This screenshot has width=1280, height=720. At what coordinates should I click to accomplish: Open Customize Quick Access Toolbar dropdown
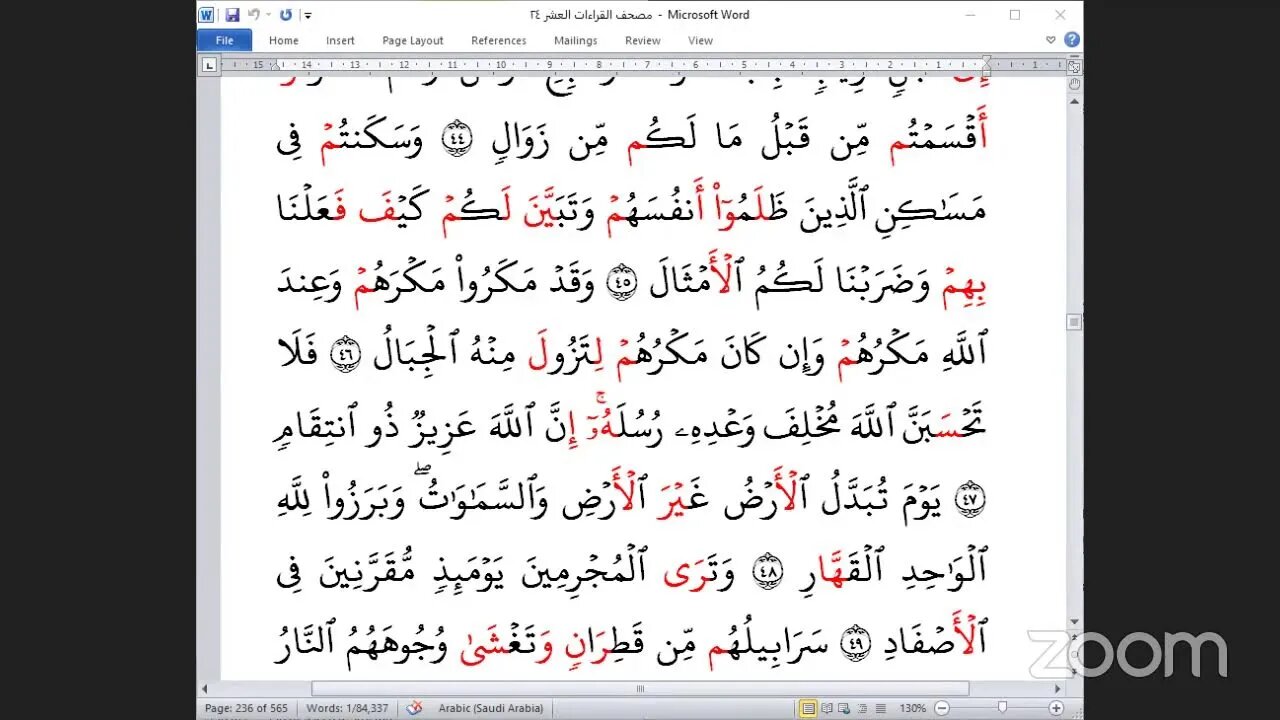point(308,15)
